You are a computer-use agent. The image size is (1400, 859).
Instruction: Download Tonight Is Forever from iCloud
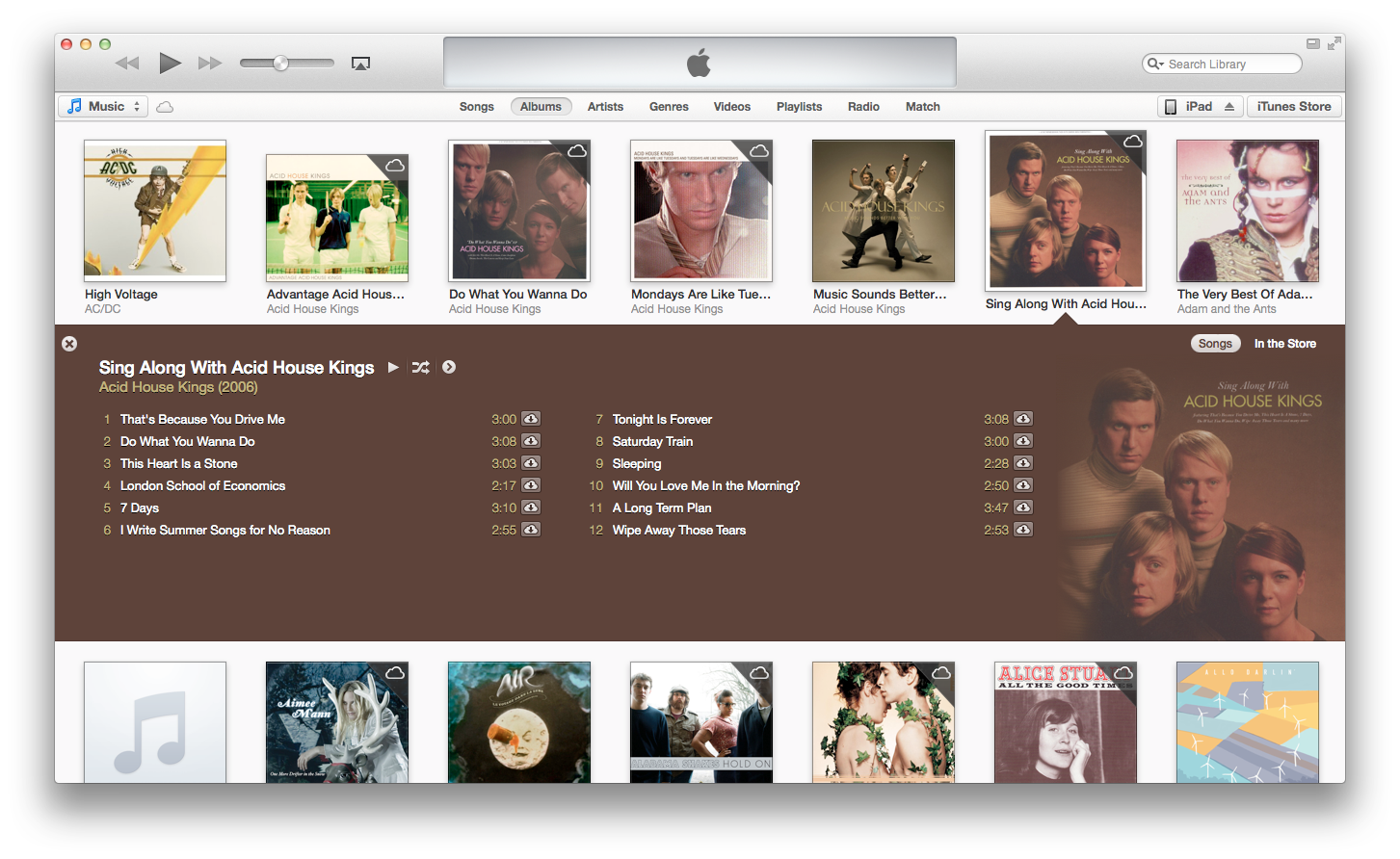click(x=1023, y=419)
